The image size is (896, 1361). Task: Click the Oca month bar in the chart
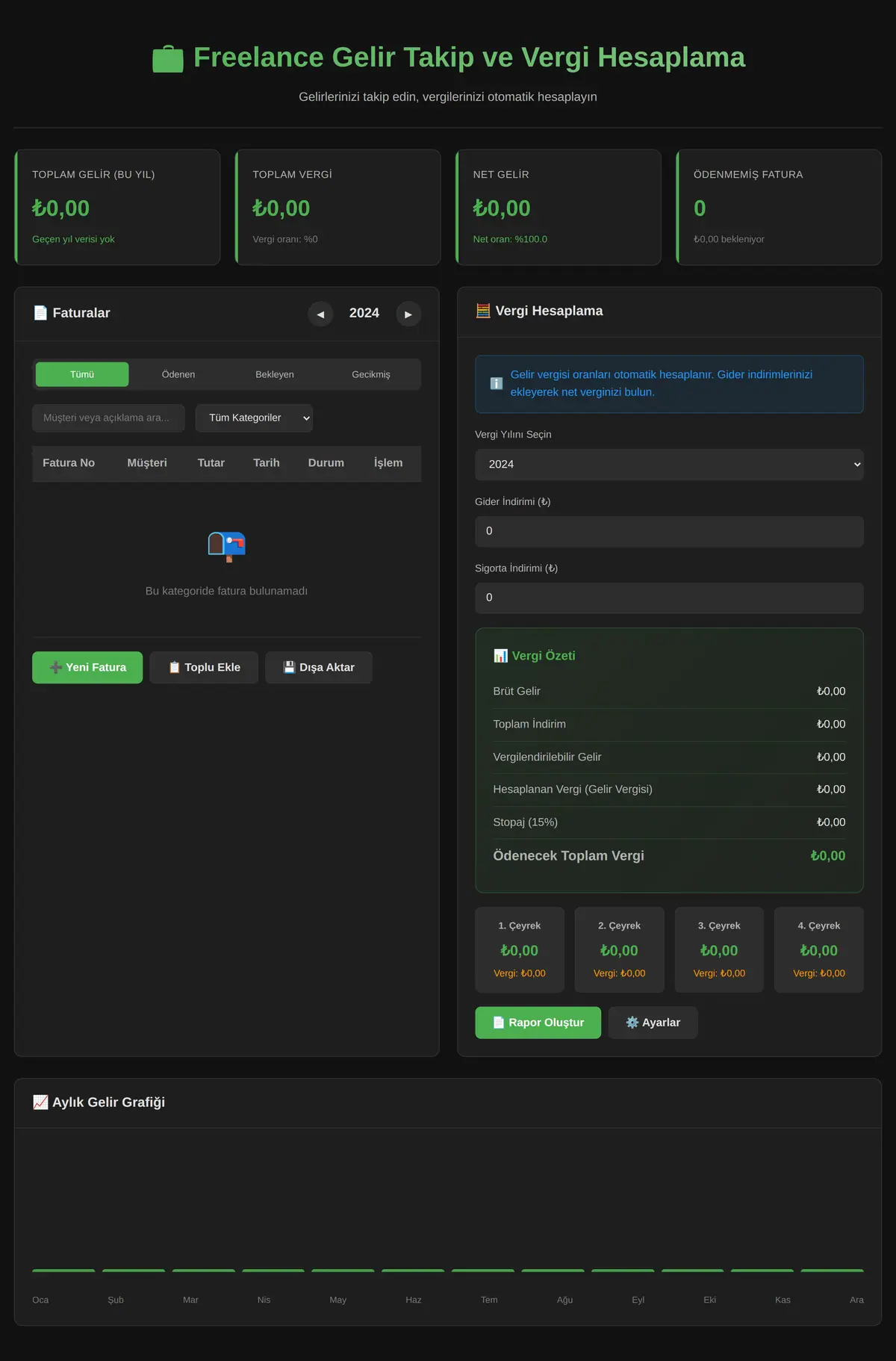coord(63,1271)
